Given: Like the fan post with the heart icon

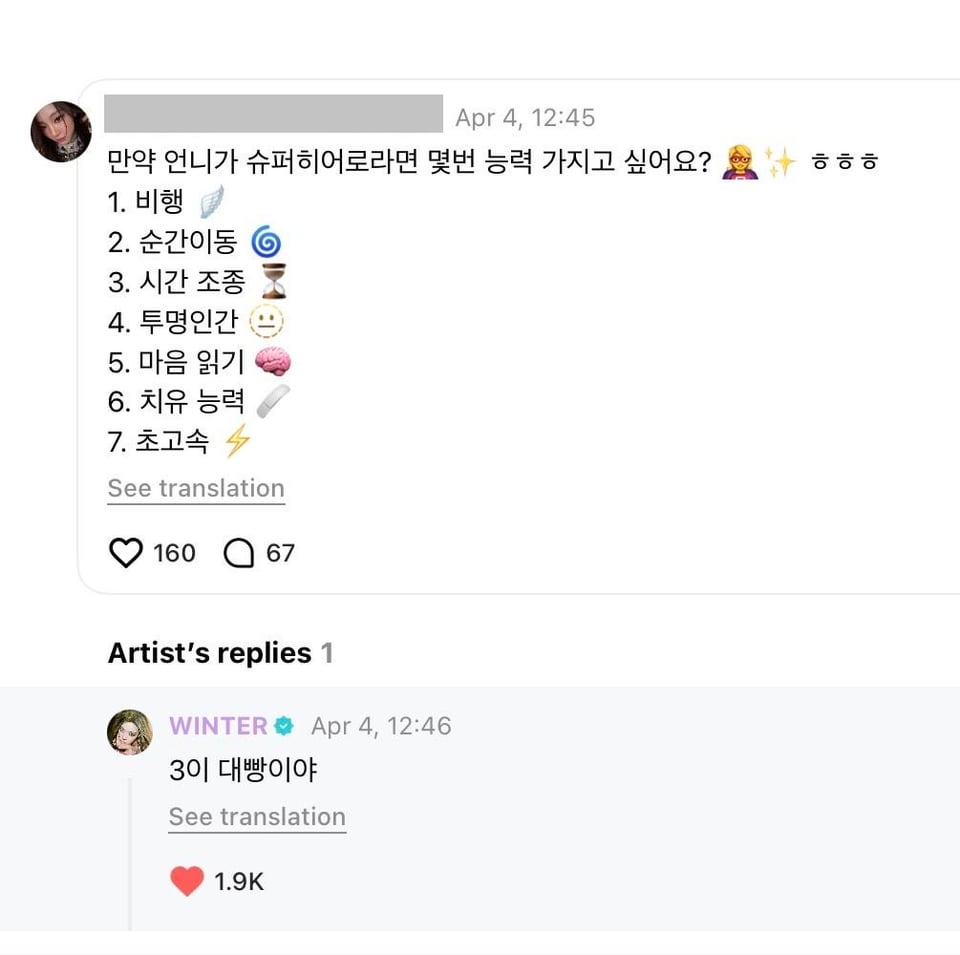Looking at the screenshot, I should click(x=125, y=553).
